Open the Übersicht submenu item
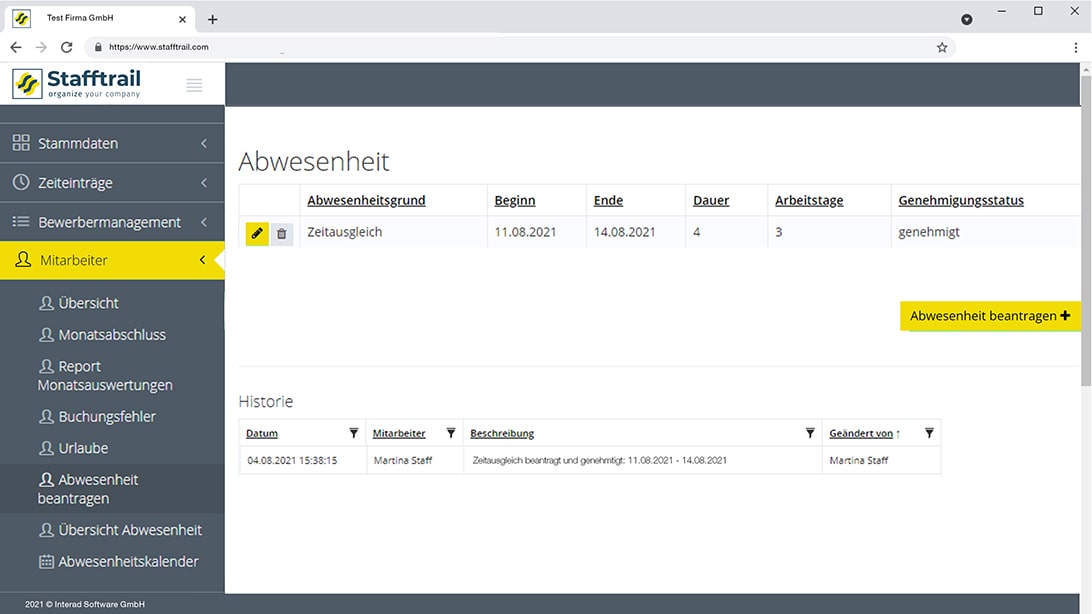The image size is (1092, 614). 88,304
